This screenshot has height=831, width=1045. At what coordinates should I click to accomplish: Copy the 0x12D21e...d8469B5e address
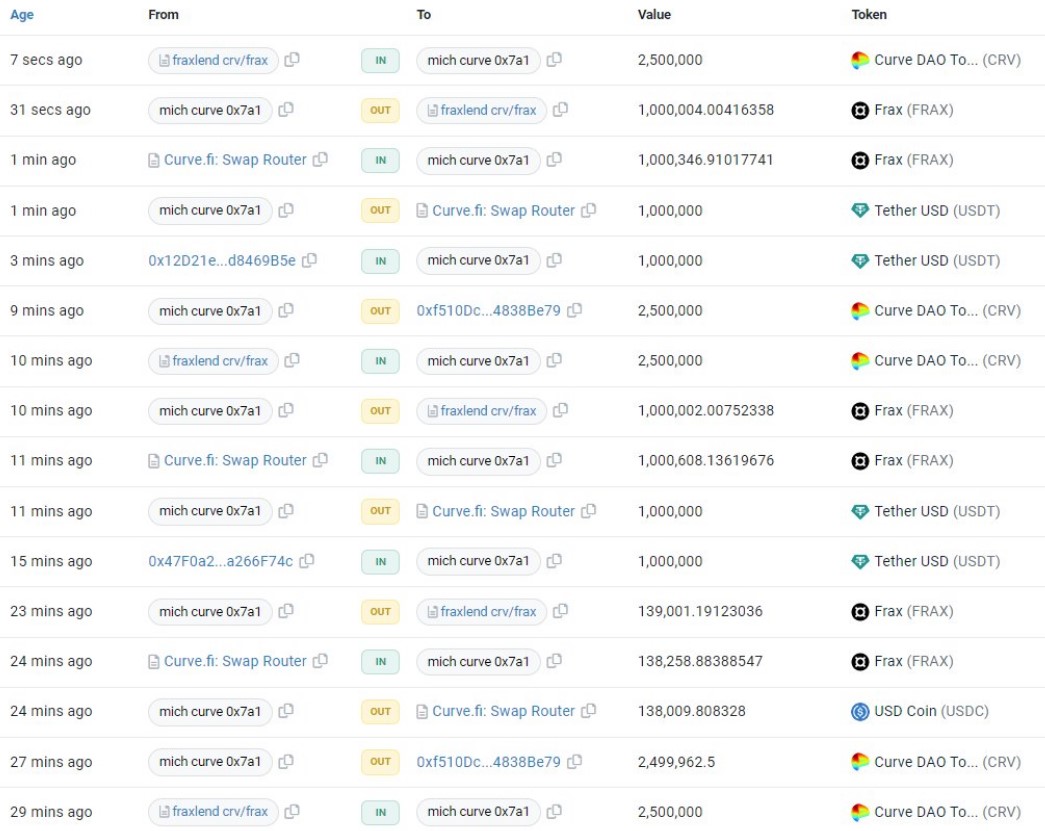pos(309,261)
